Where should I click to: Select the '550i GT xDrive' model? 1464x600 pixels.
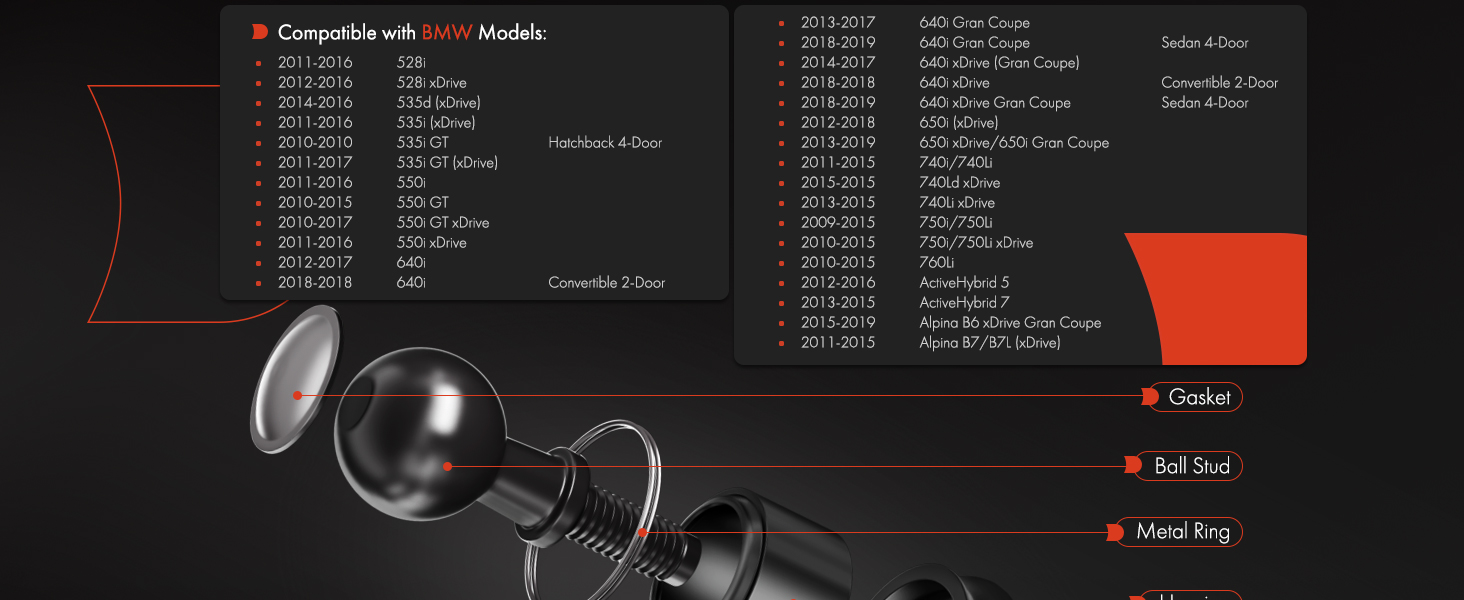click(x=443, y=223)
